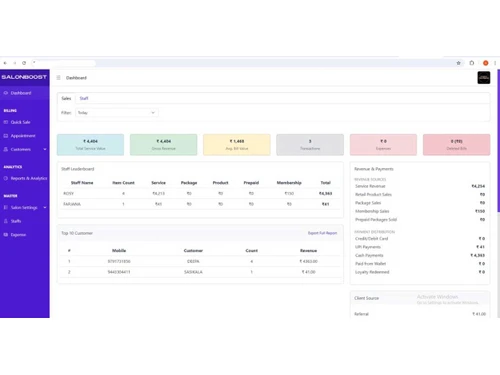The height and width of the screenshot is (375, 500).
Task: Click the Customers person icon in the sidebar
Action: click(6, 149)
